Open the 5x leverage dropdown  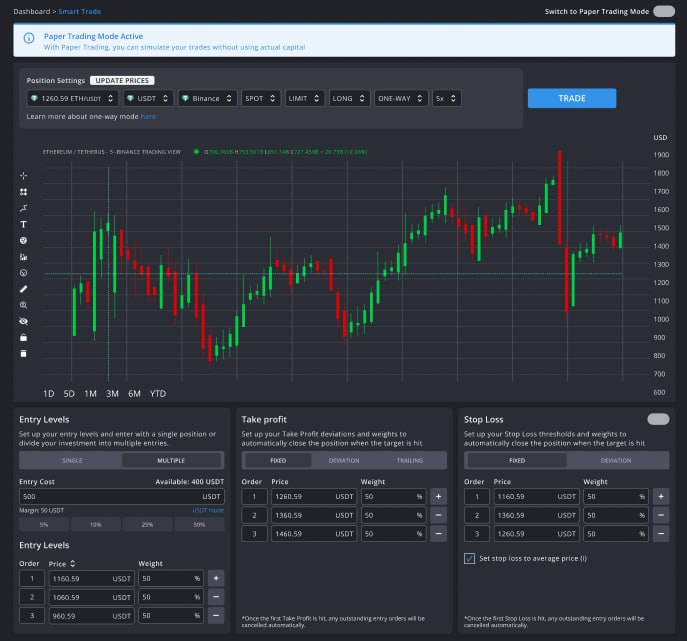(x=446, y=99)
